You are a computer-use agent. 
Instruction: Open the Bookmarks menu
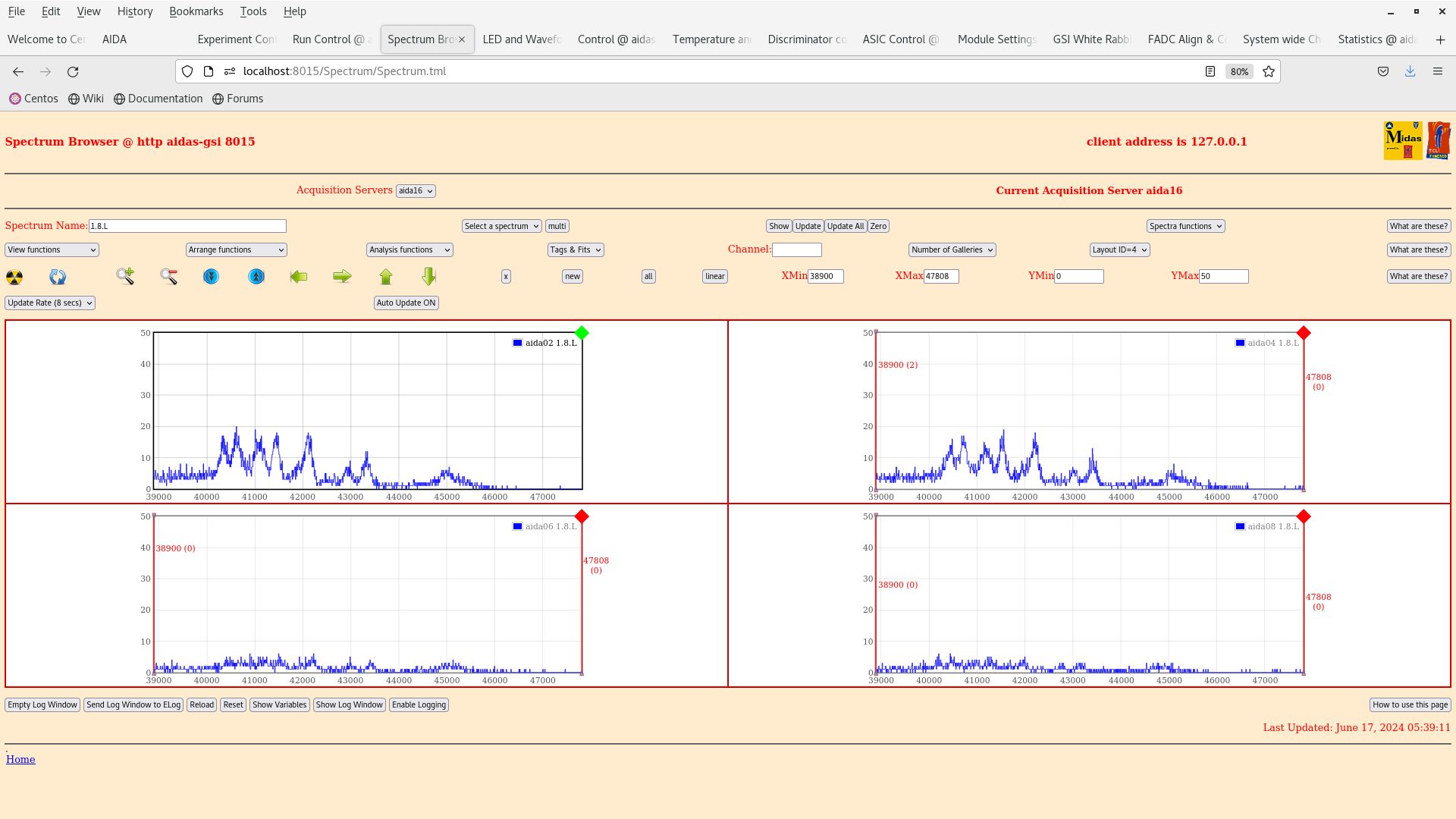click(196, 11)
